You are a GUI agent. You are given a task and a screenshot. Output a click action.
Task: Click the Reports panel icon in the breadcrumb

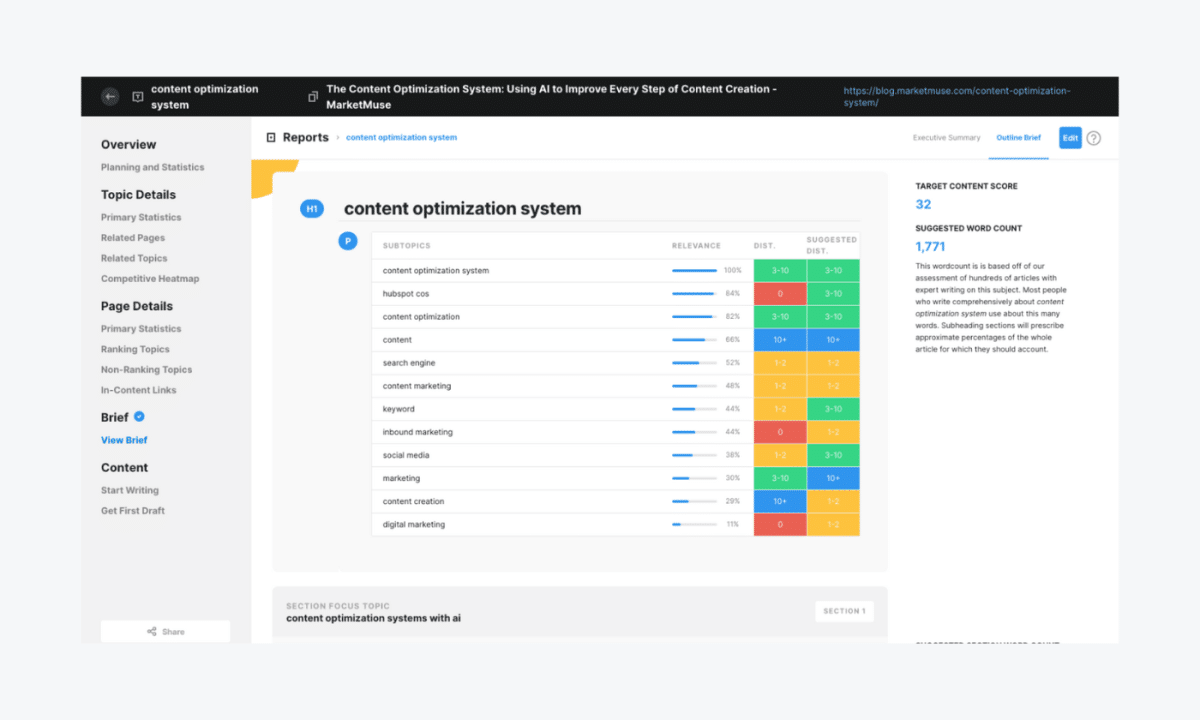point(271,137)
